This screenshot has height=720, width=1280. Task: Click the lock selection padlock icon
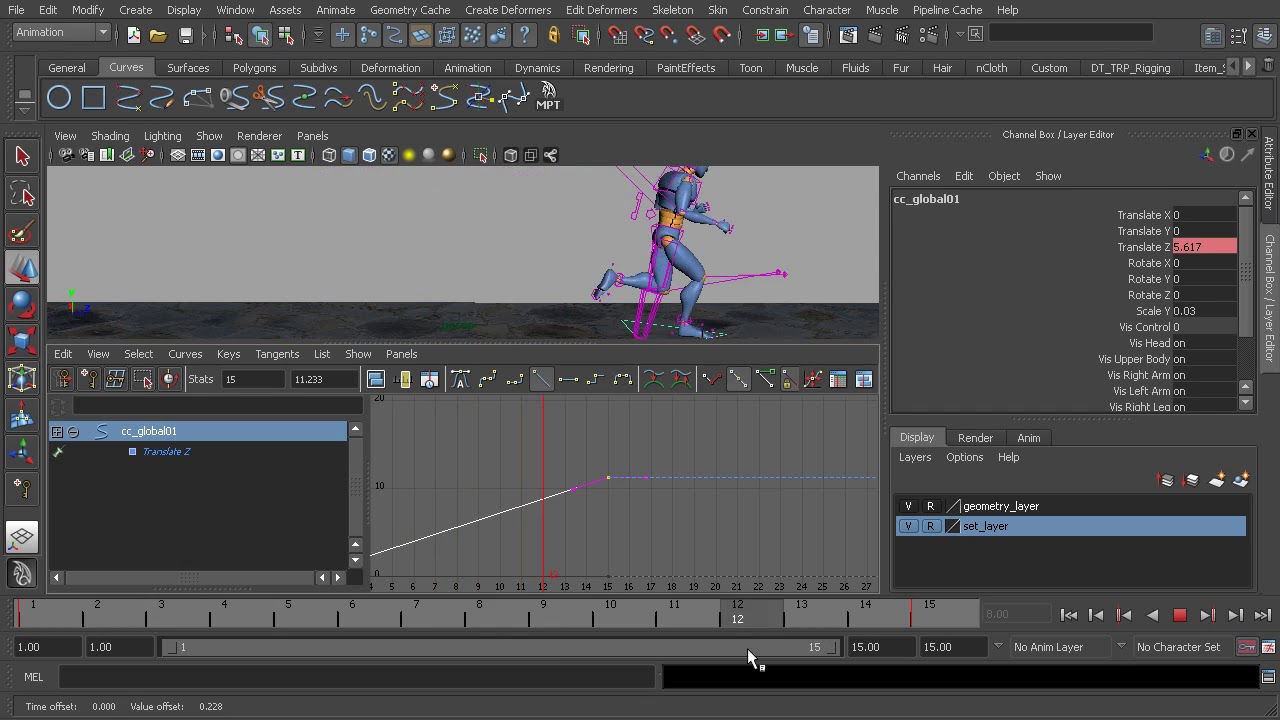[x=553, y=35]
